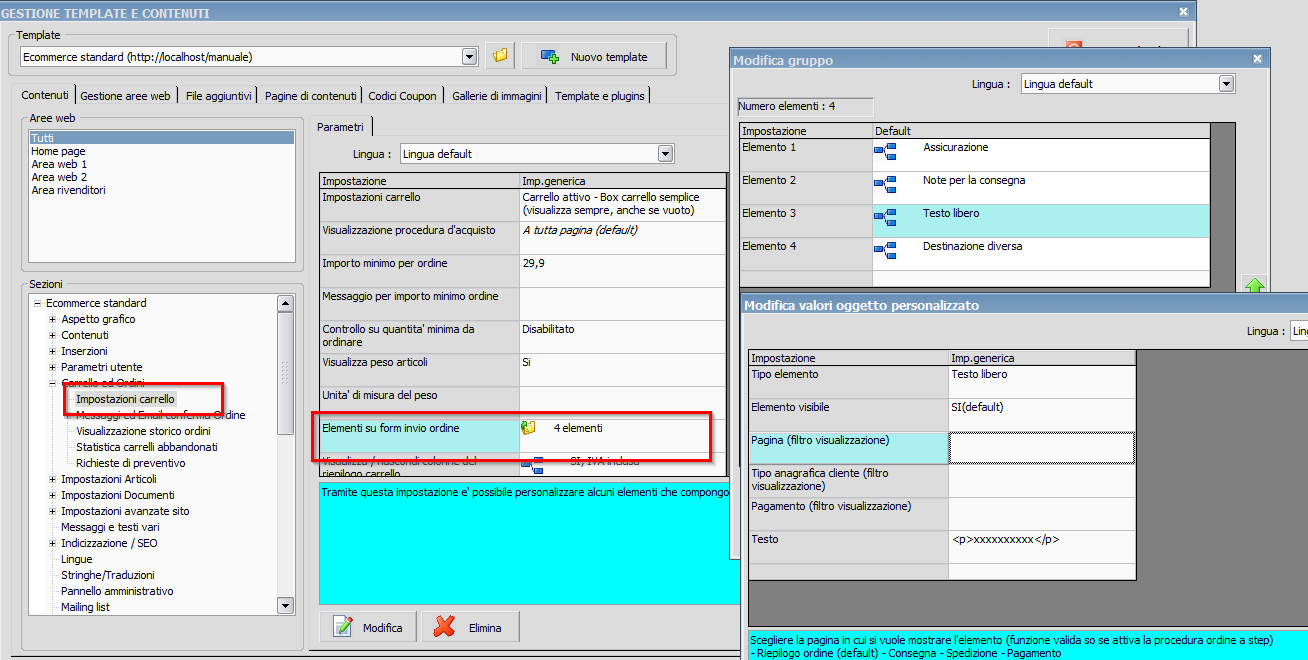Screen dimensions: 1308x660
Task: Collapse the Ecommerce standard tree node
Action: (x=37, y=303)
